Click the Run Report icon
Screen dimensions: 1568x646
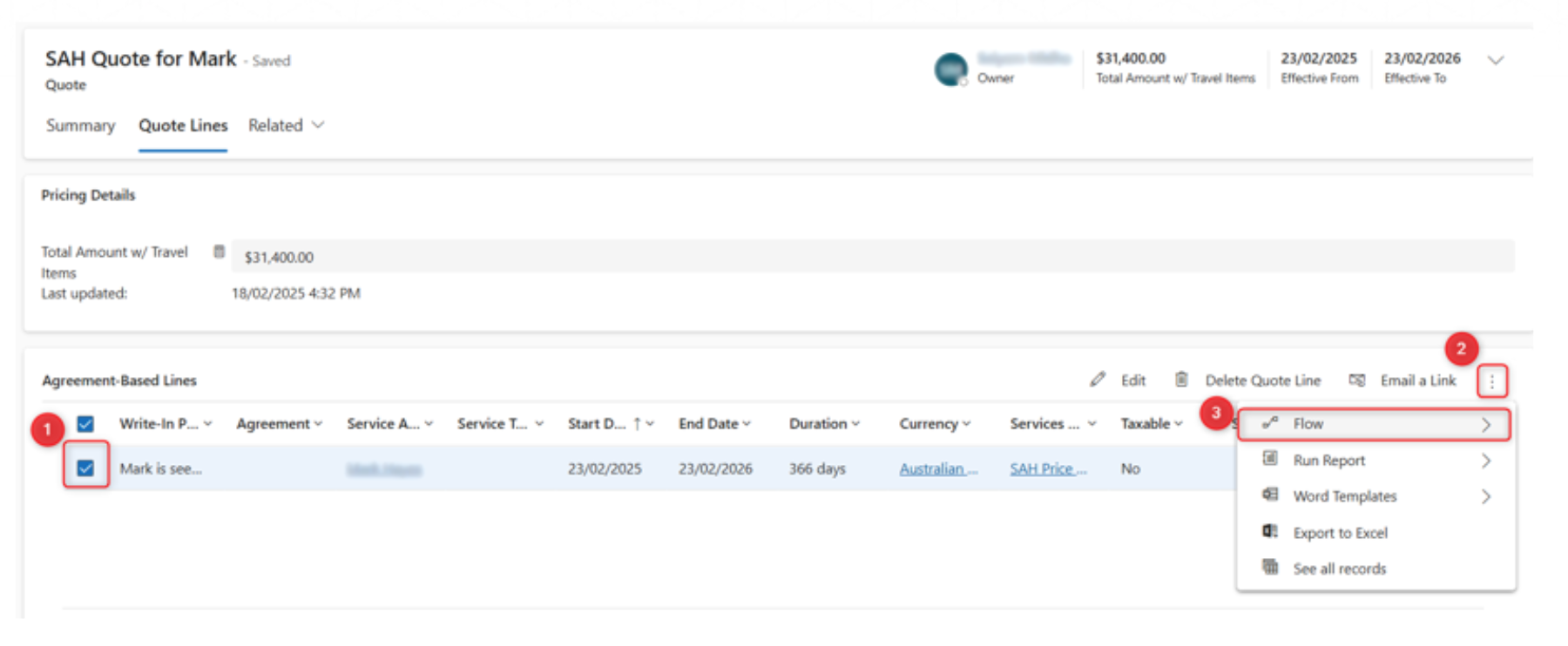pyautogui.click(x=1270, y=459)
